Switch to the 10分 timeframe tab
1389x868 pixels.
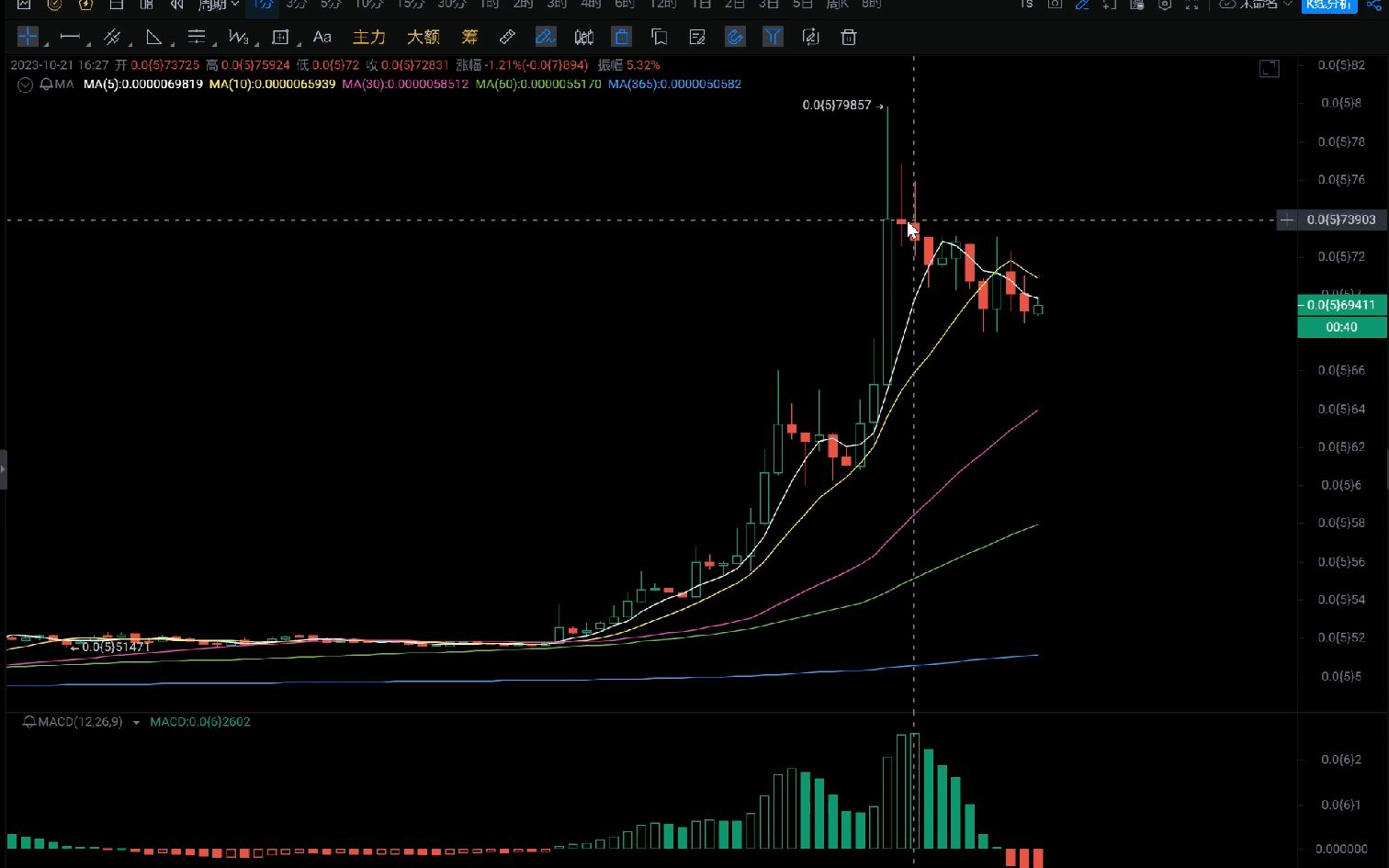coord(369,5)
